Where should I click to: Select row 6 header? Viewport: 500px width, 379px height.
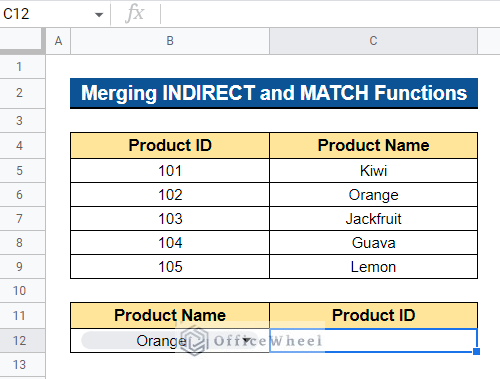click(x=22, y=194)
